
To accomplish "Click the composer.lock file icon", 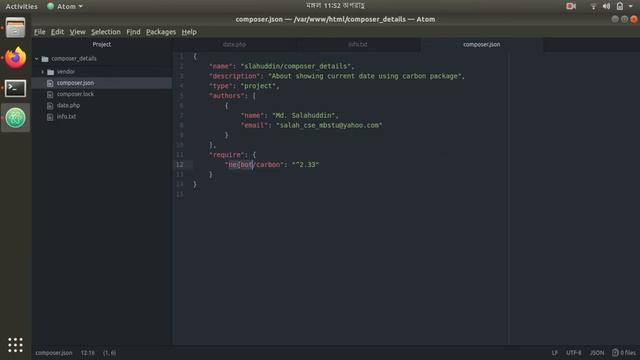I will click(x=50, y=94).
